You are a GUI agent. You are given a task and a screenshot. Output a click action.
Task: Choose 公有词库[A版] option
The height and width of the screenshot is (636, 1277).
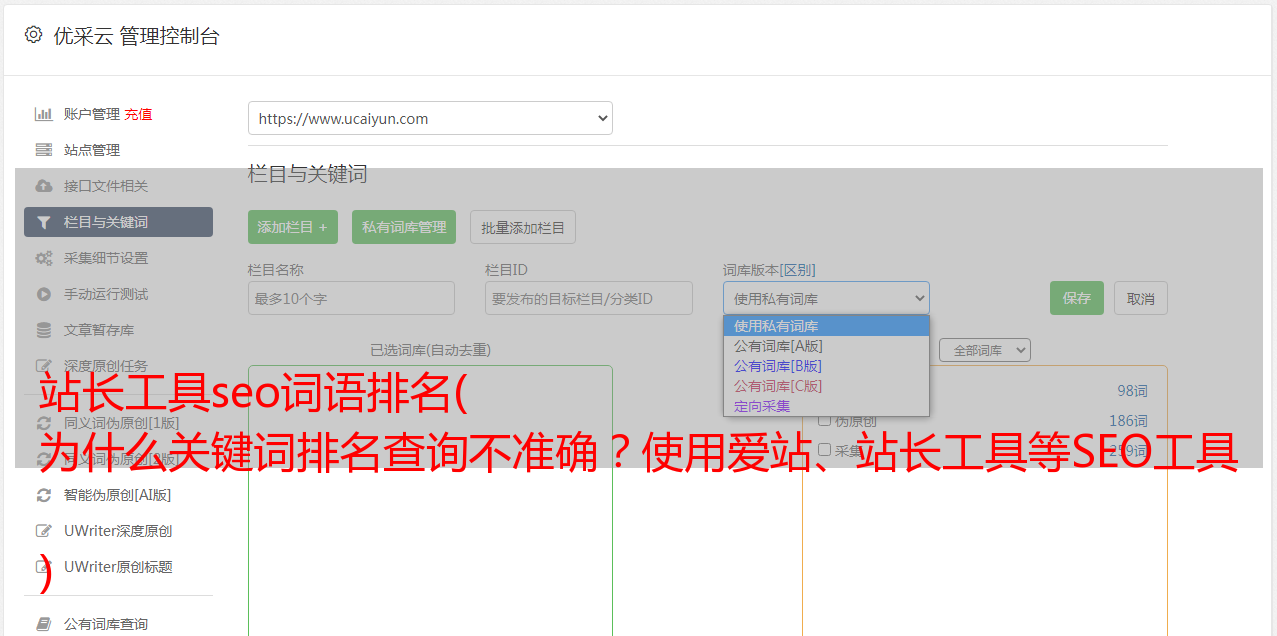826,346
